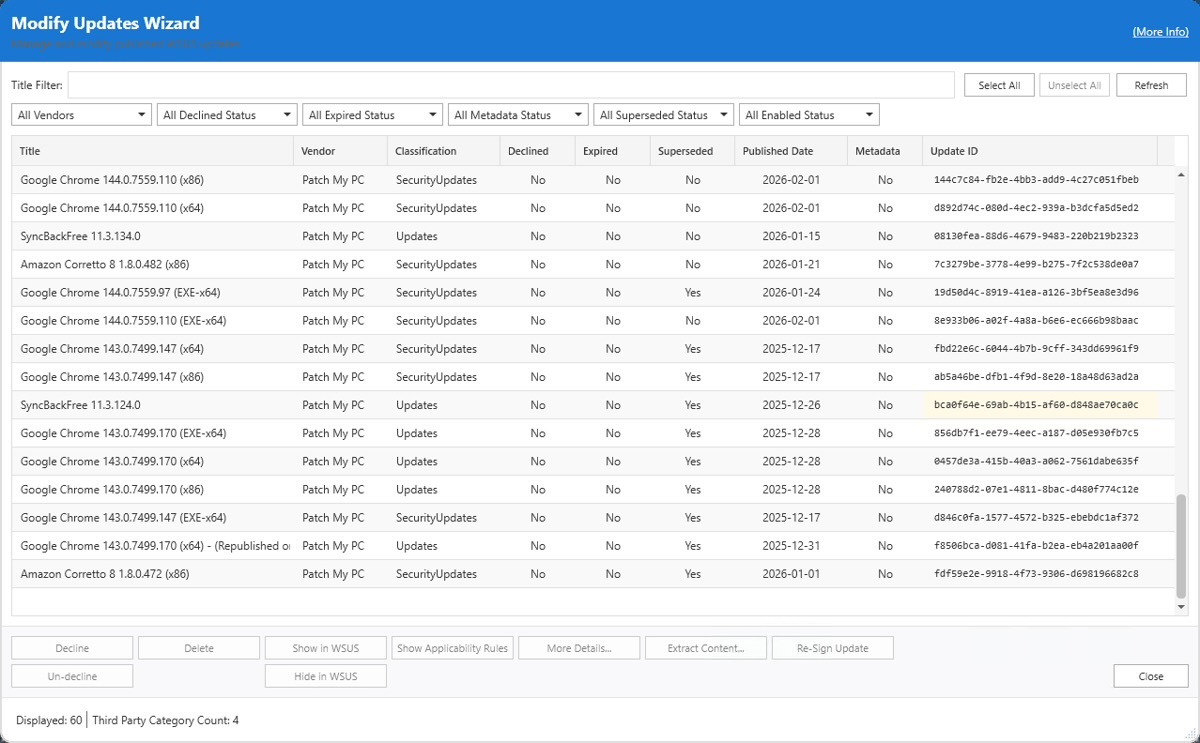Select Google Chrome 143.0.7499.170 (EXE-x64) row
The image size is (1200, 743).
(593, 433)
